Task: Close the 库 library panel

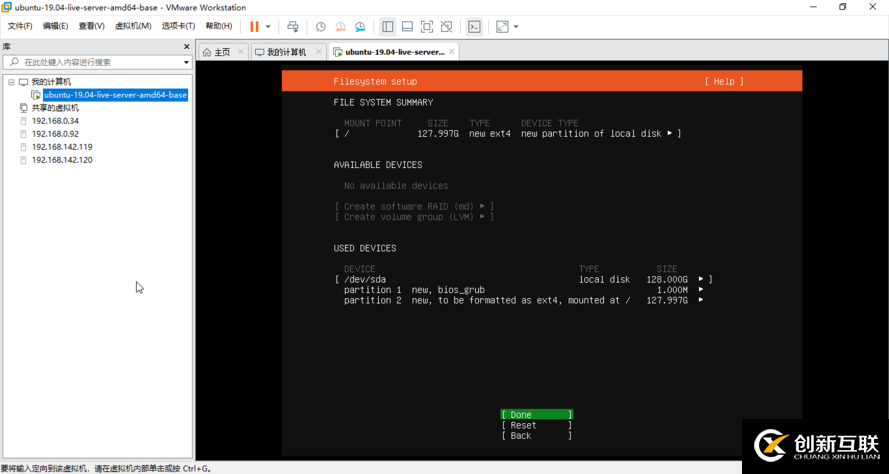Action: click(187, 46)
